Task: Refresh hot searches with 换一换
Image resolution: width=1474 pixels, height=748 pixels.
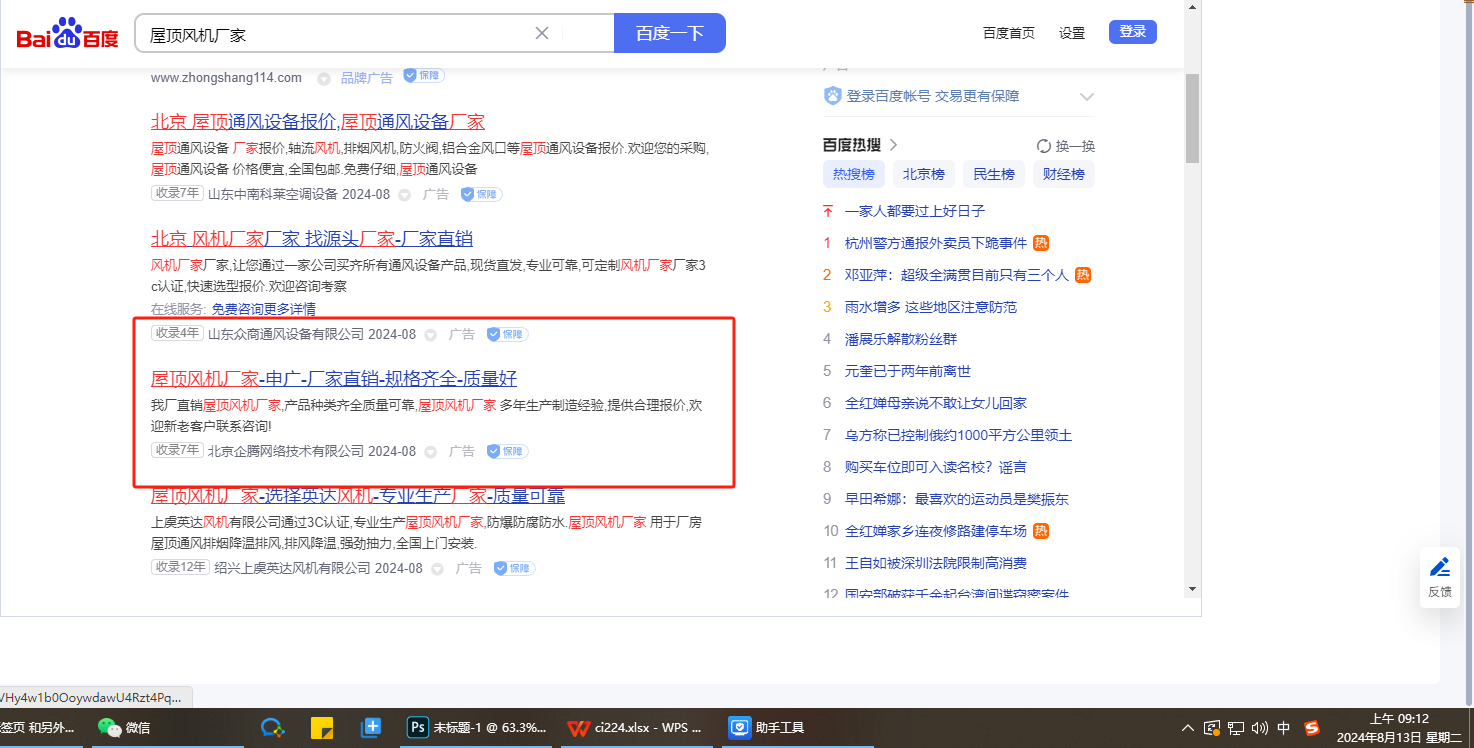Action: click(x=1066, y=146)
